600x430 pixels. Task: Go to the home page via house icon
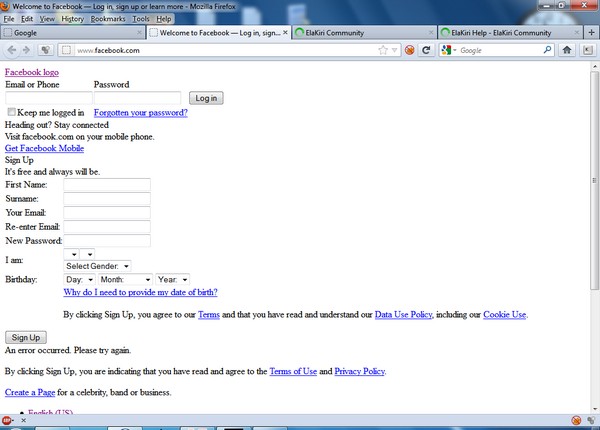point(567,50)
